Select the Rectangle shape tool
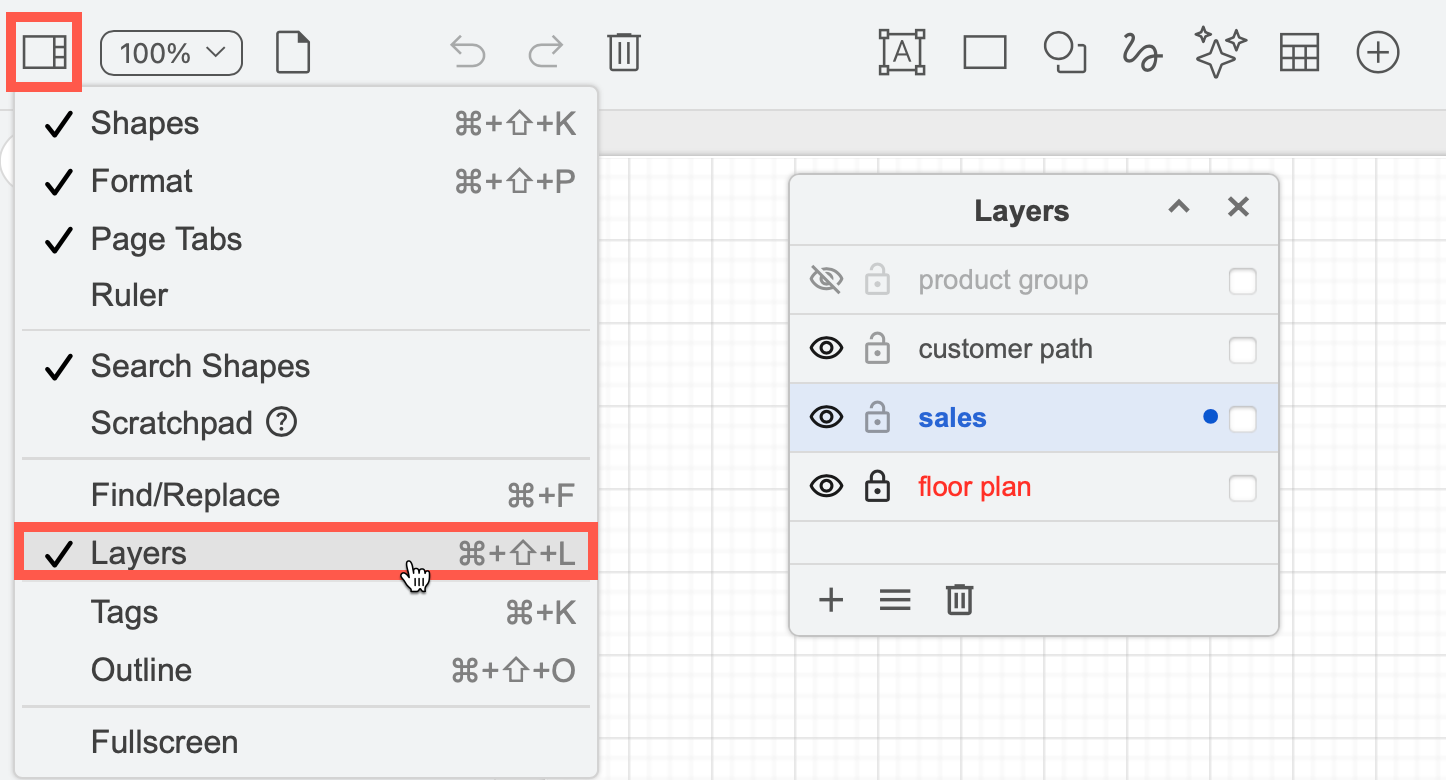The image size is (1446, 780). click(984, 52)
